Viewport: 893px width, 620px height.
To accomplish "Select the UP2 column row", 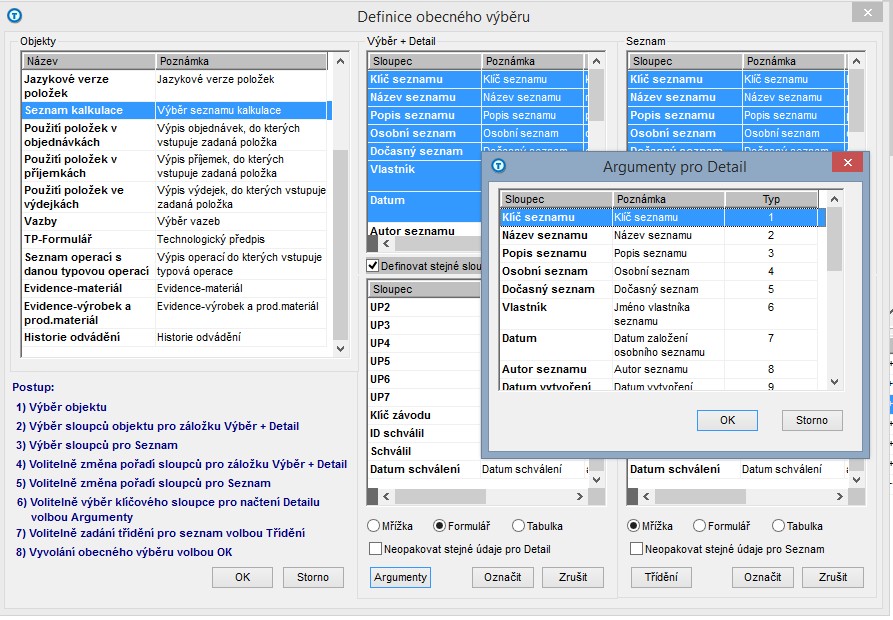I will (424, 307).
